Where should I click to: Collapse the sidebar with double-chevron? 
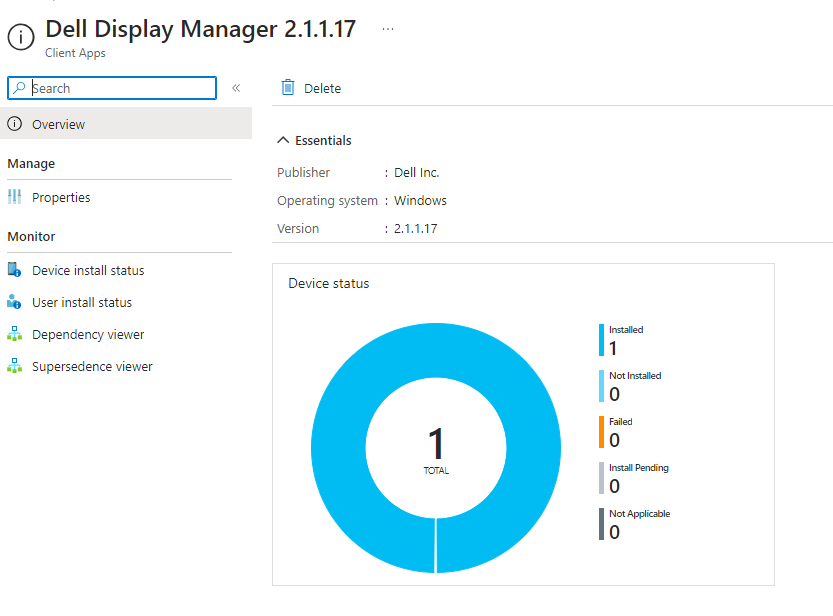tap(236, 88)
